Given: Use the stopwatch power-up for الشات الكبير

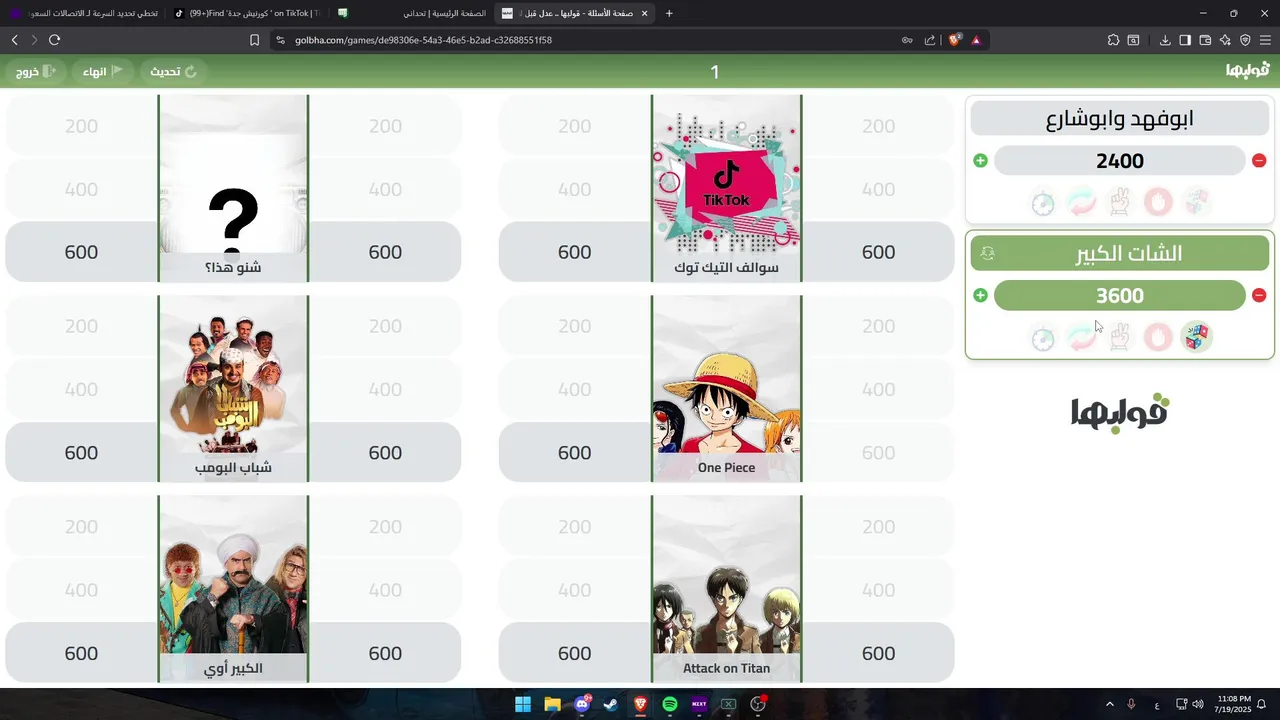Looking at the screenshot, I should [1043, 338].
